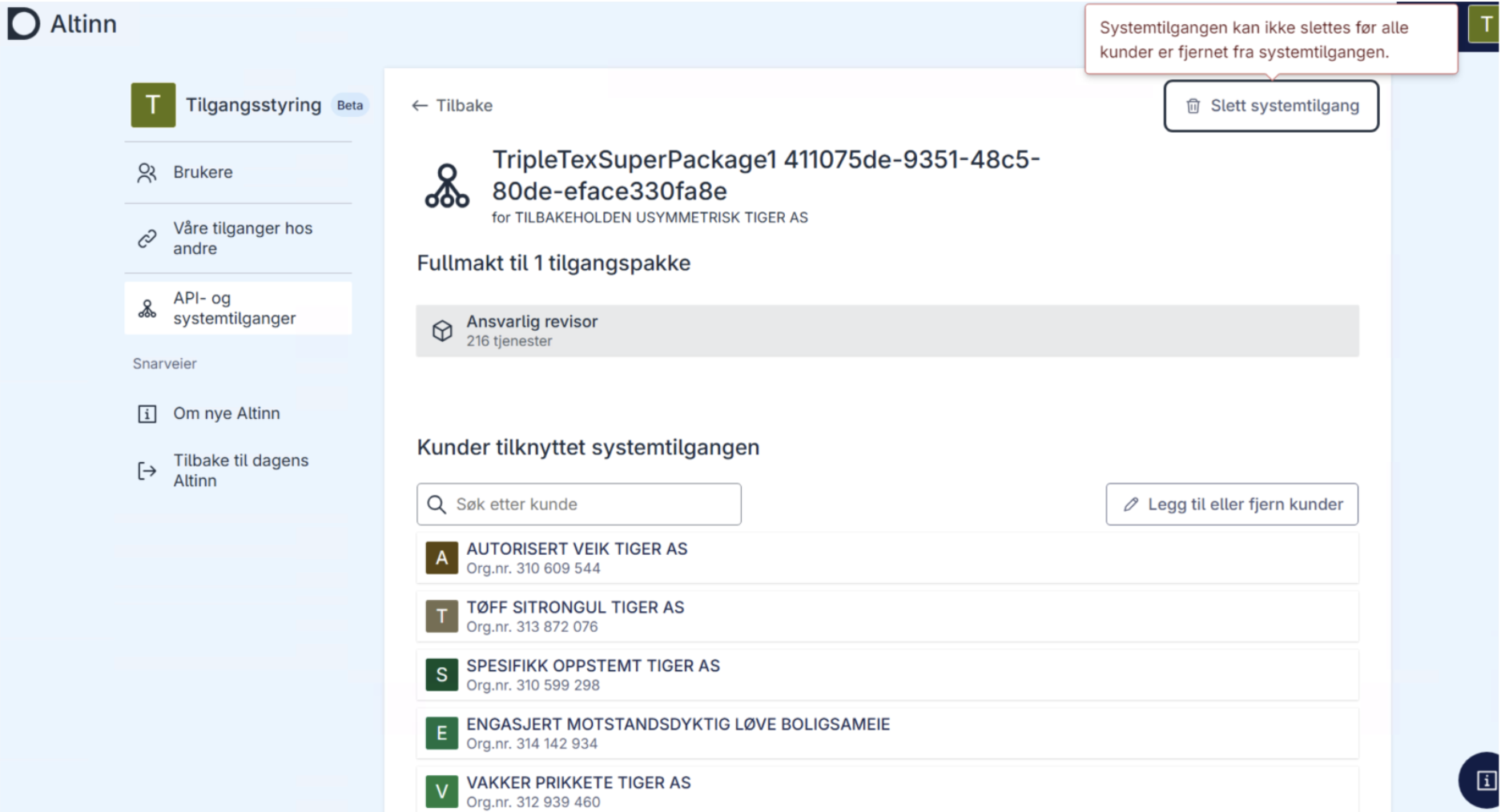Expand the Ansvarlig revisor access package
Viewport: 1501px width, 812px height.
pos(887,331)
